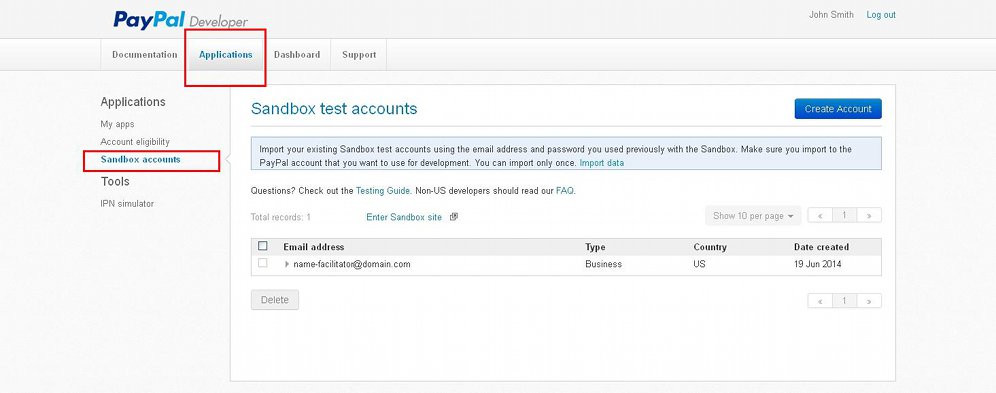Open the Support tab

pos(359,55)
